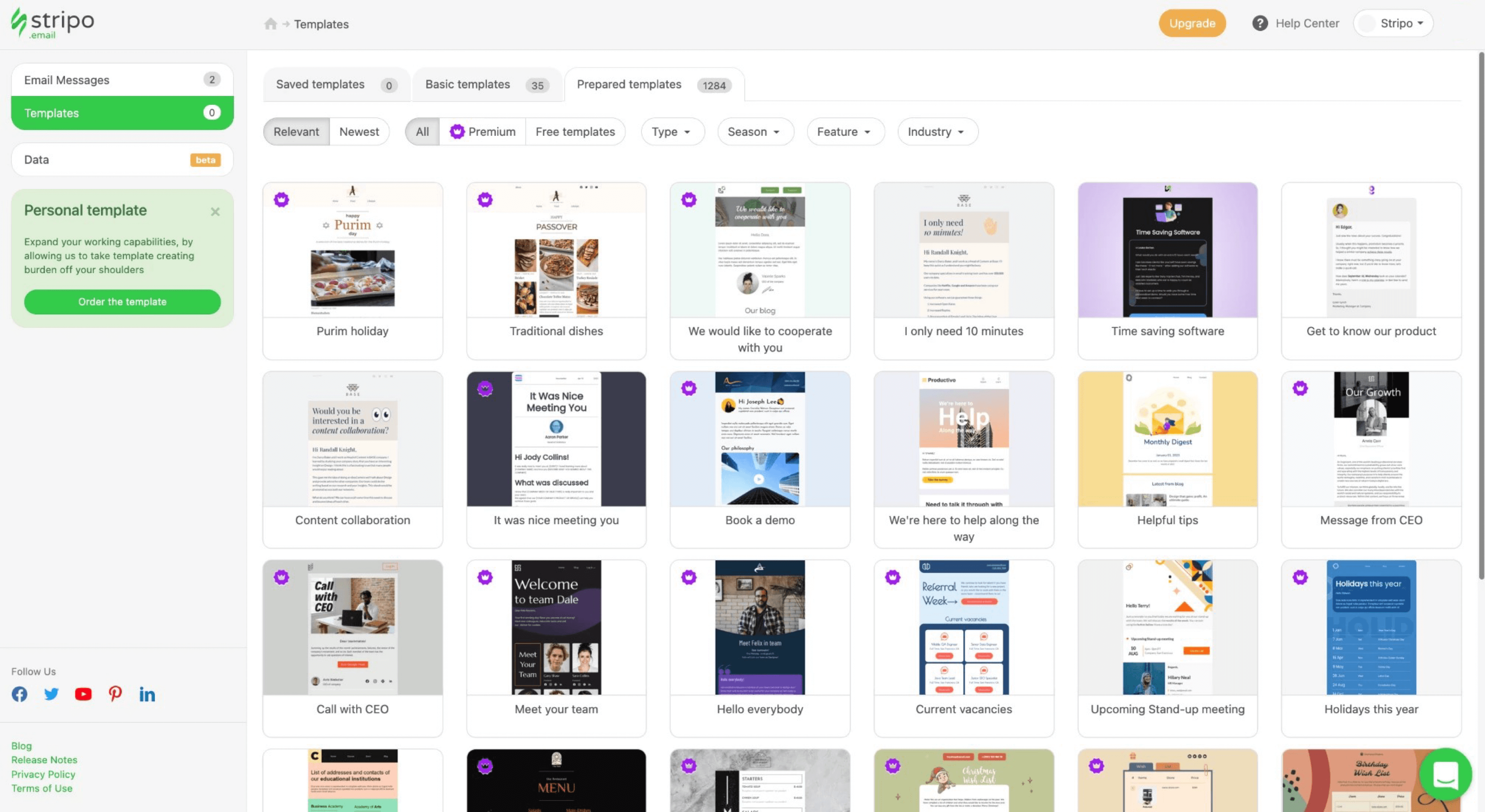Click the YouTube icon in Follow Us section

83,694
